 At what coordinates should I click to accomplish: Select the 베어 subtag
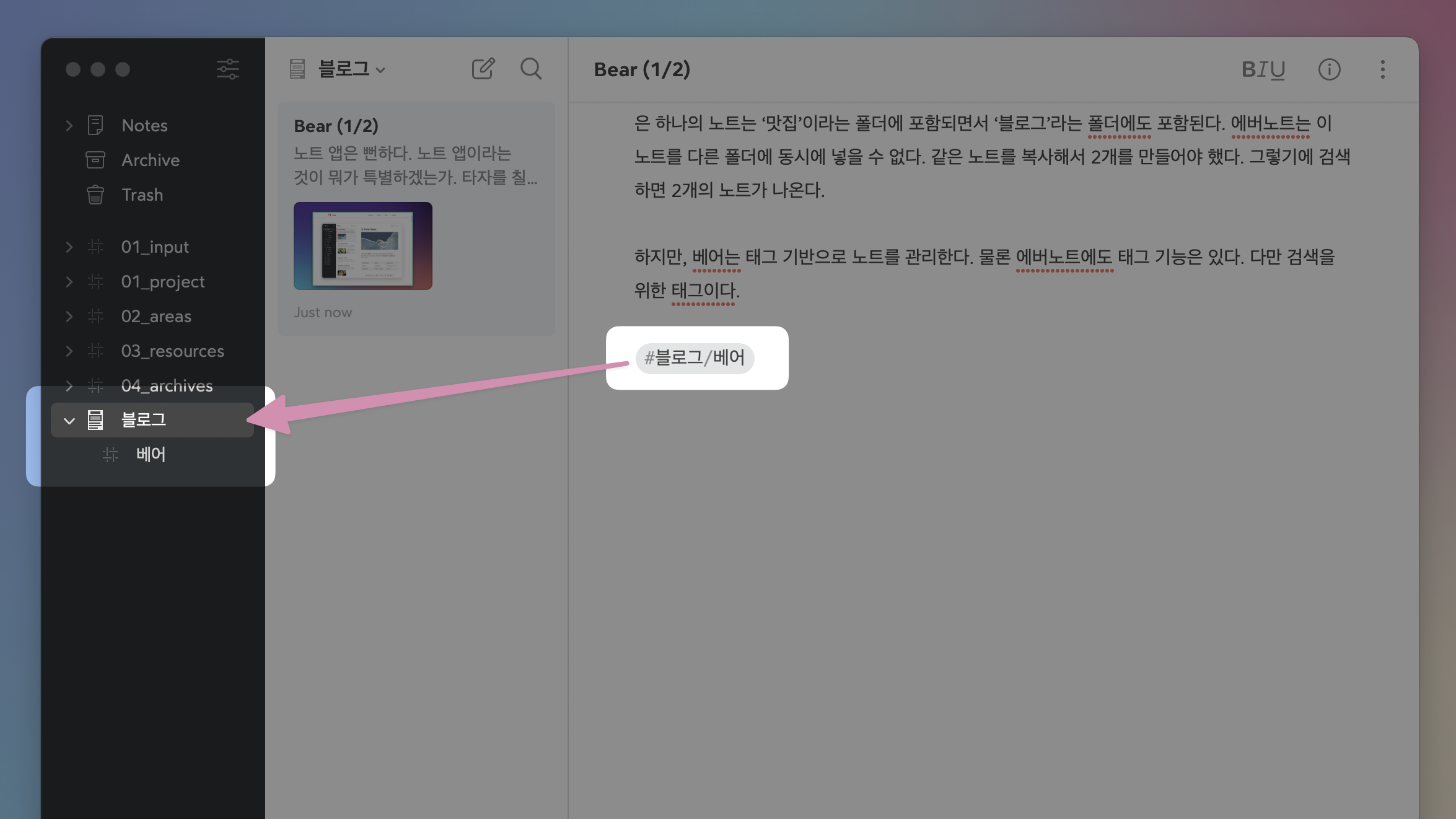151,455
